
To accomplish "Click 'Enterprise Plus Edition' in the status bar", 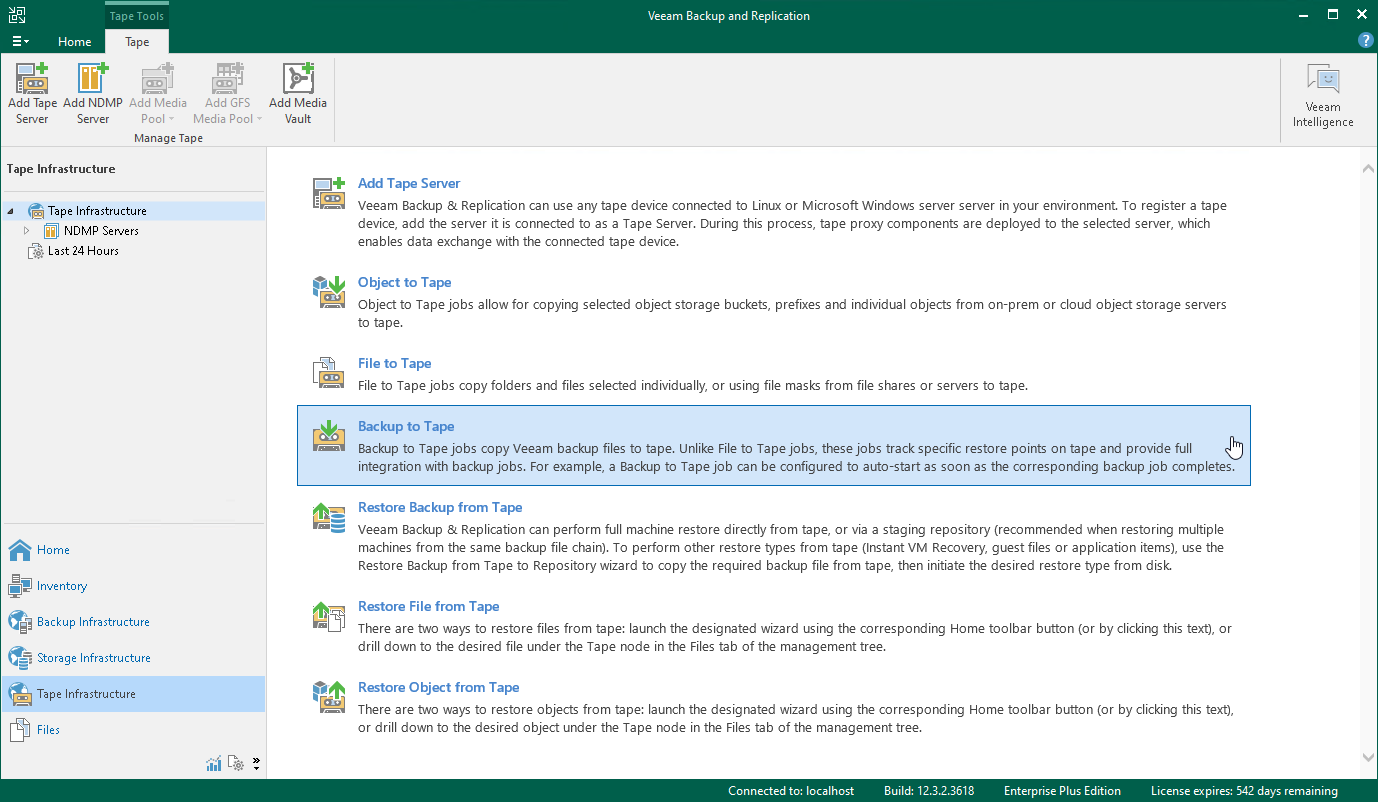I will click(1062, 791).
